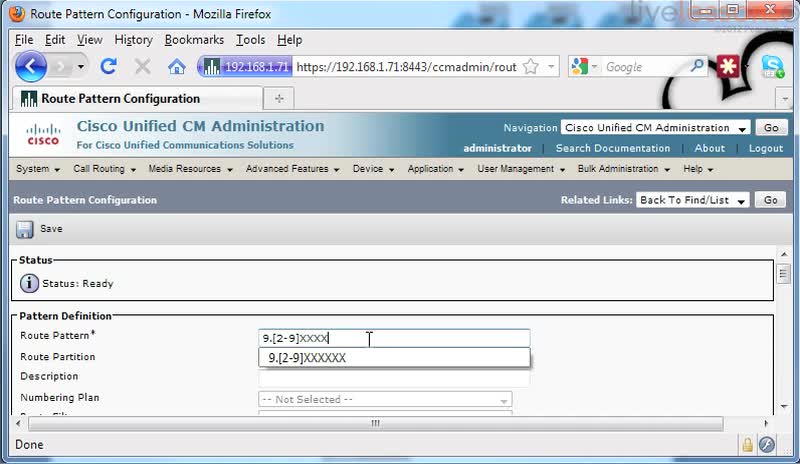Screen dimensions: 800x464
Task: Click into the Route Pattern field
Action: tap(394, 338)
